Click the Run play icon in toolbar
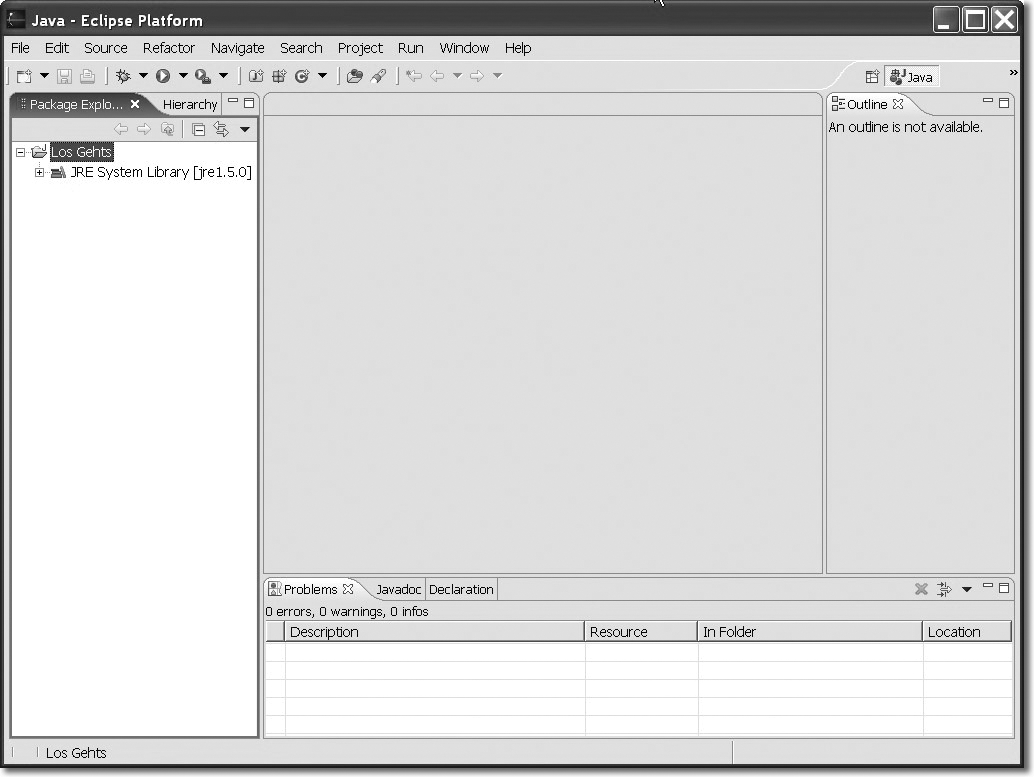 [162, 76]
